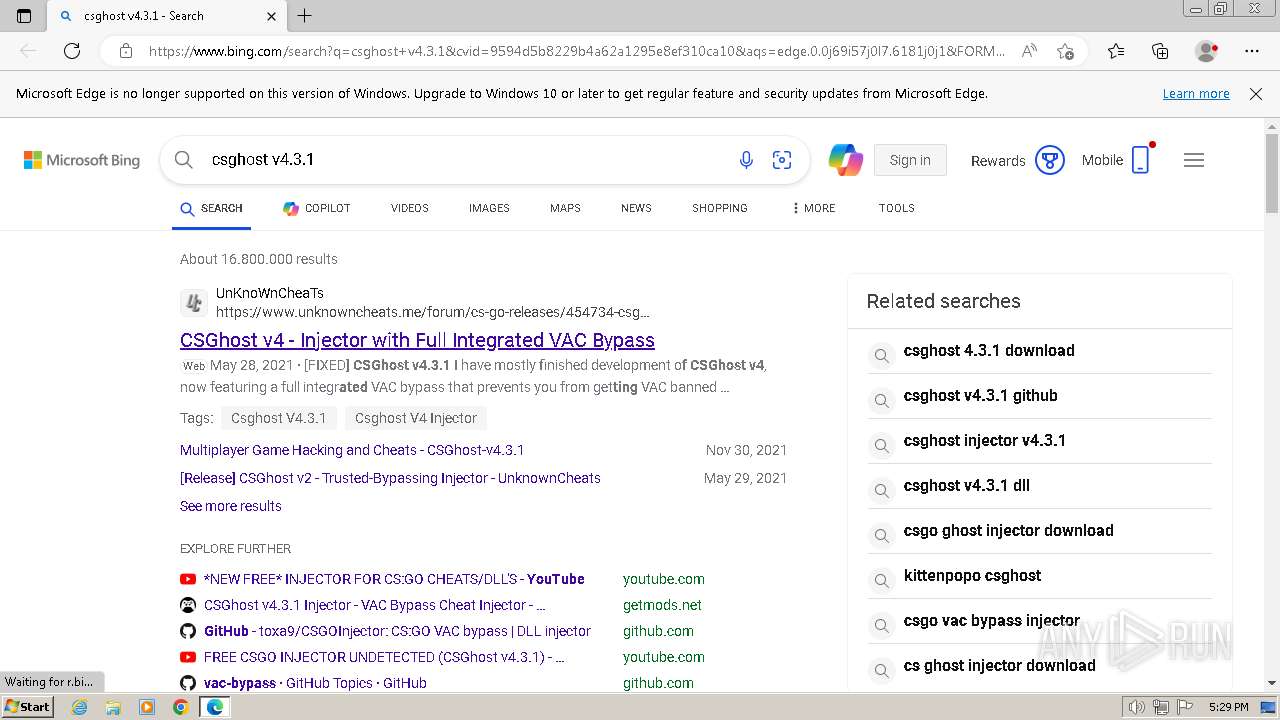Click UnKnoWnCheaTs site favicon
This screenshot has height=720, width=1280.
click(194, 302)
